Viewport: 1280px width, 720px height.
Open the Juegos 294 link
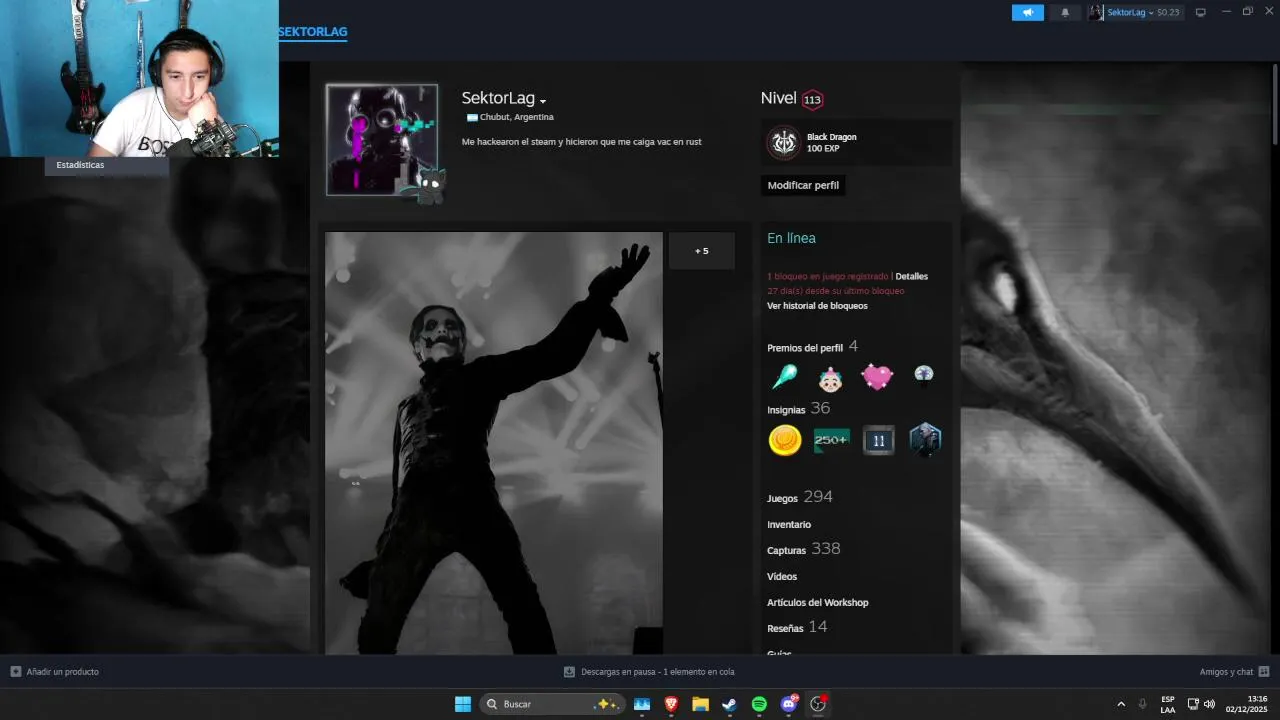[x=799, y=497]
